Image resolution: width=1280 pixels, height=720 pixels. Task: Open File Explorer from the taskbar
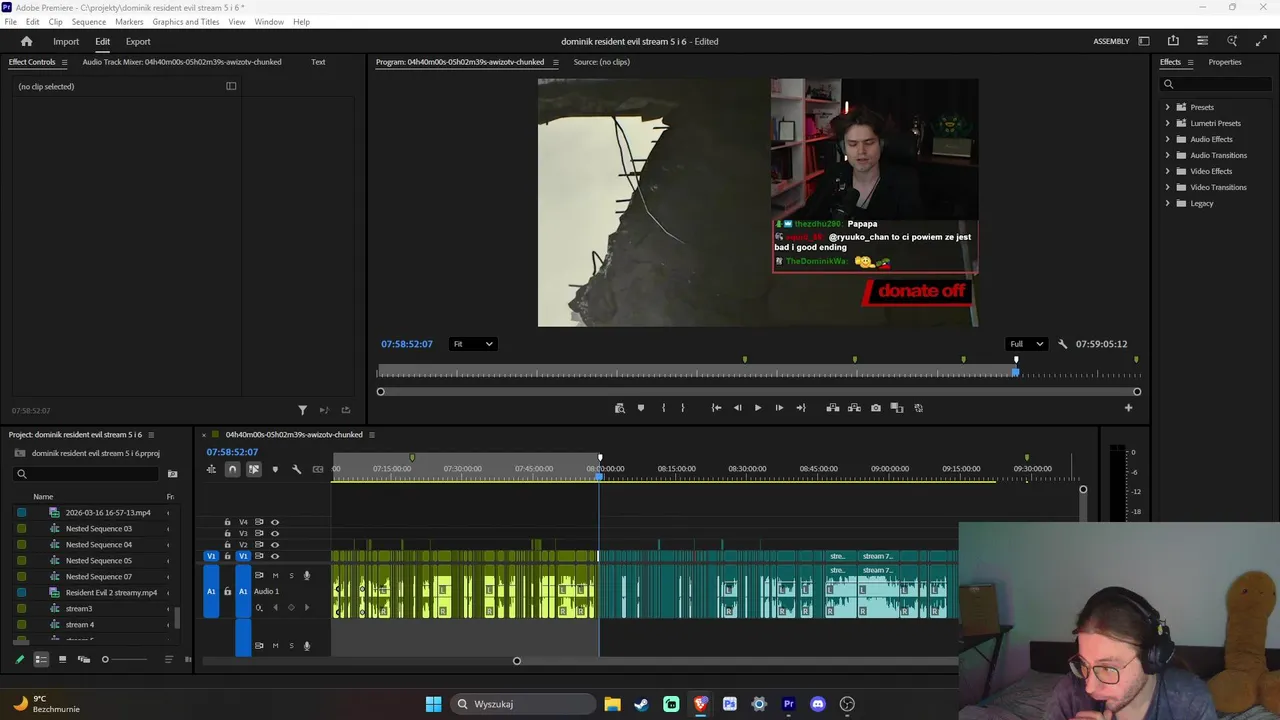pos(612,704)
